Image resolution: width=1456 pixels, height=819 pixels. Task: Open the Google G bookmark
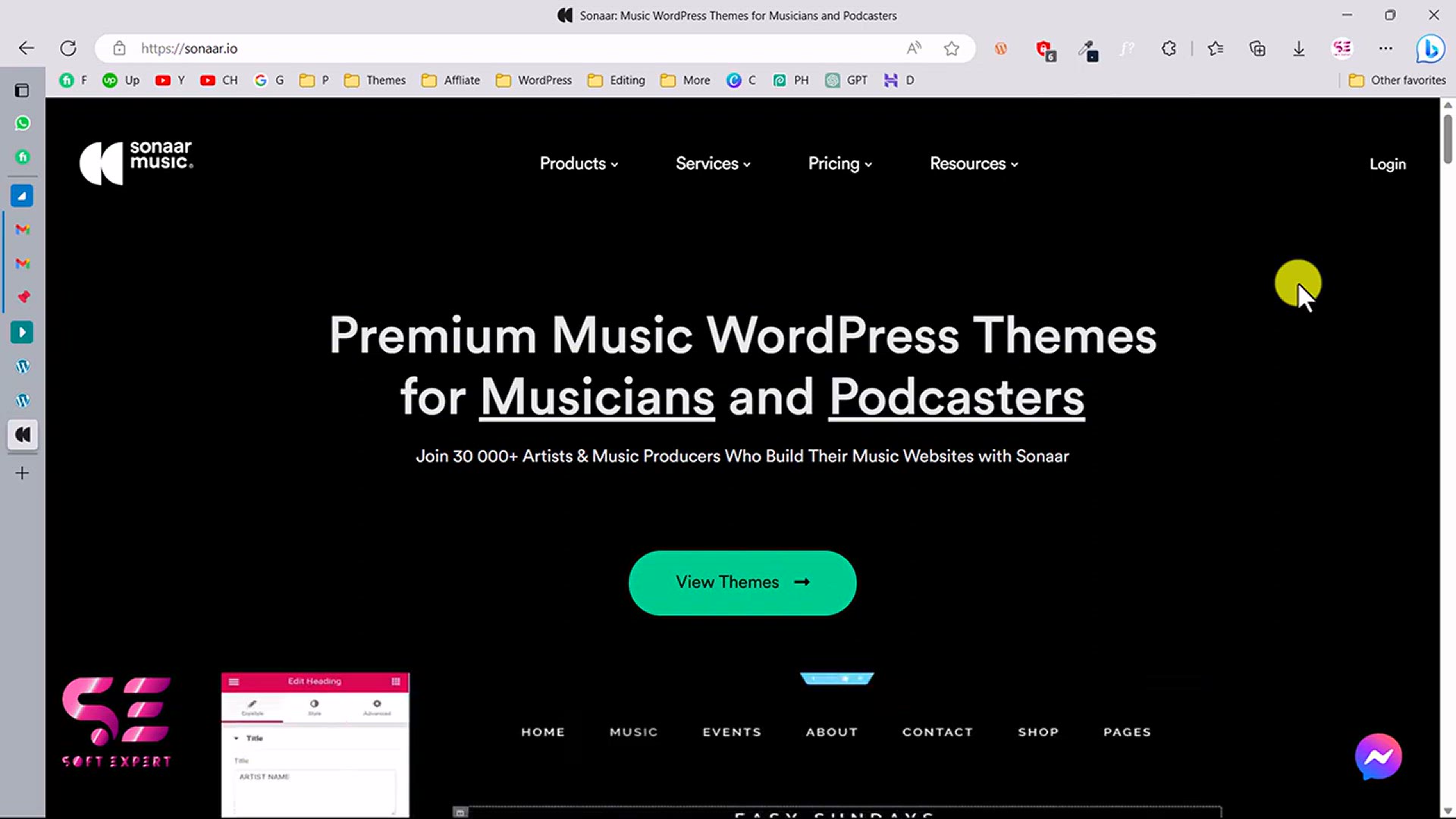click(x=269, y=80)
